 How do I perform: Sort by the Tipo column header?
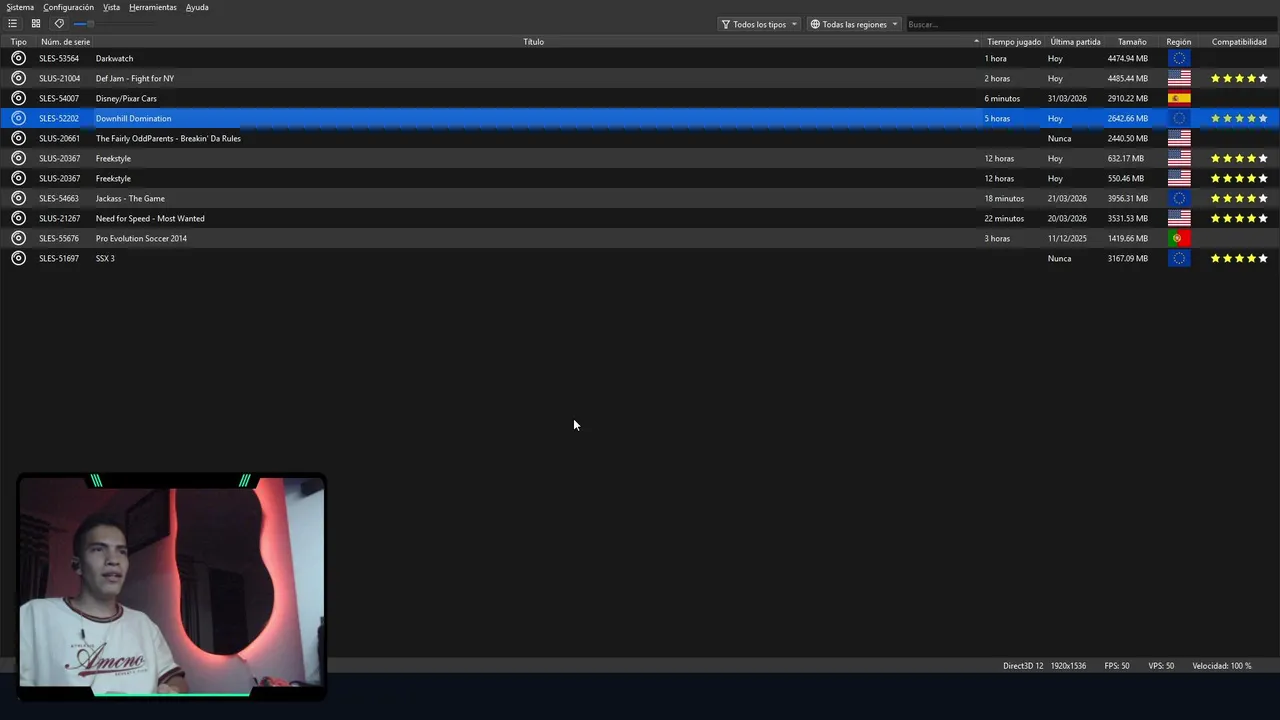pyautogui.click(x=18, y=42)
